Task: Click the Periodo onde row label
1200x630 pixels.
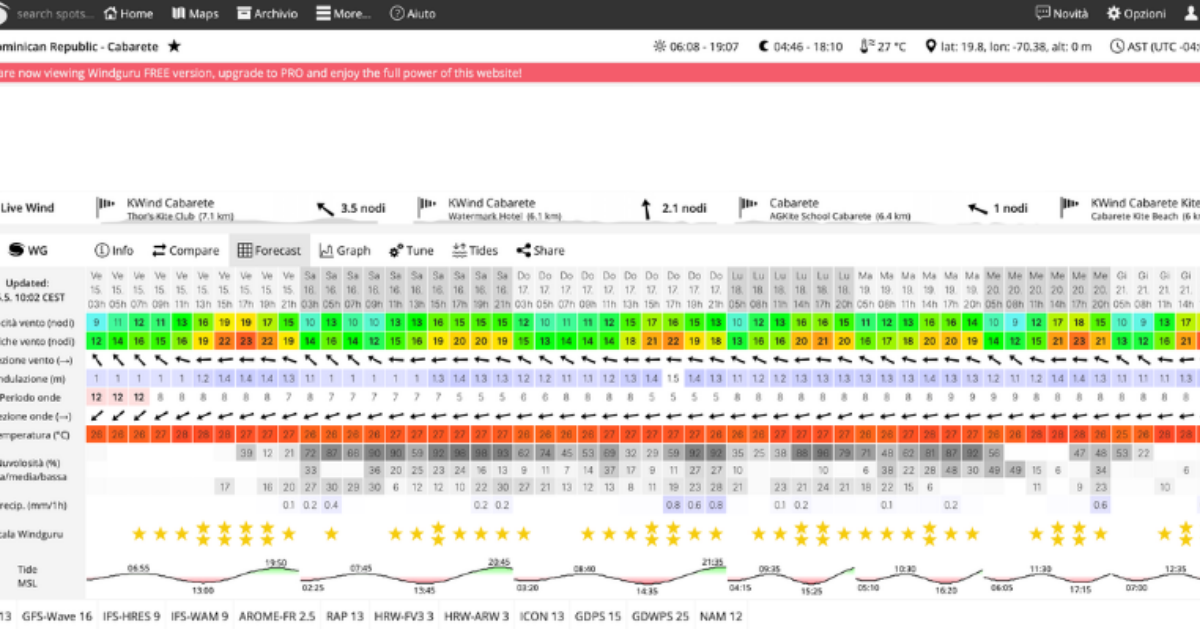Action: (x=35, y=397)
